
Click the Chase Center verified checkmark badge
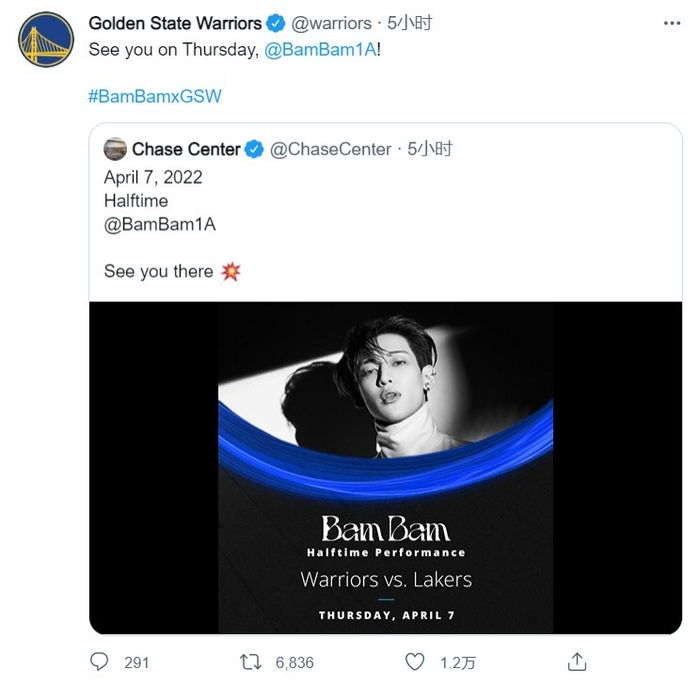point(255,149)
